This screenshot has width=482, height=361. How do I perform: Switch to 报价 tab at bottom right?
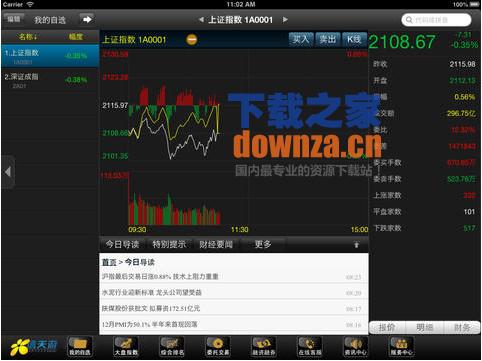tap(387, 328)
